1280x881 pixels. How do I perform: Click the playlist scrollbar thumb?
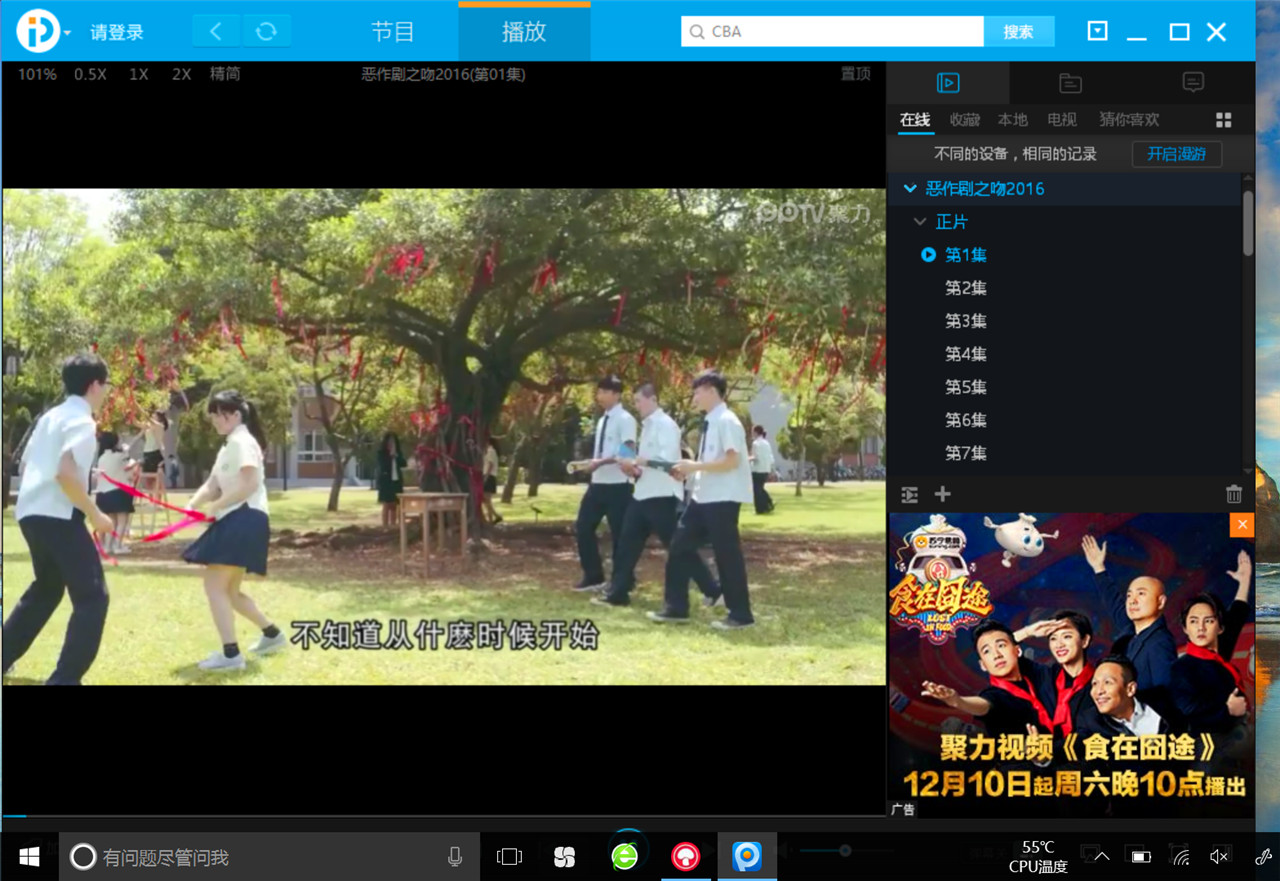tap(1248, 223)
